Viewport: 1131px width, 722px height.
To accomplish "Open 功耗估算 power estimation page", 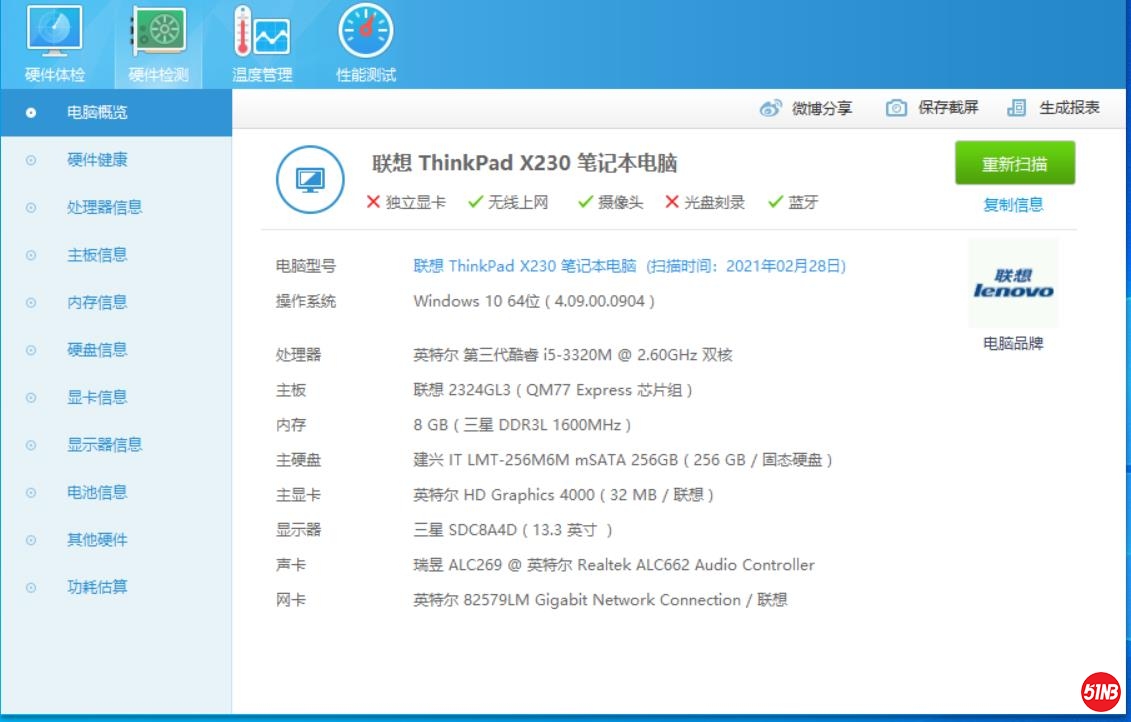I will [97, 587].
